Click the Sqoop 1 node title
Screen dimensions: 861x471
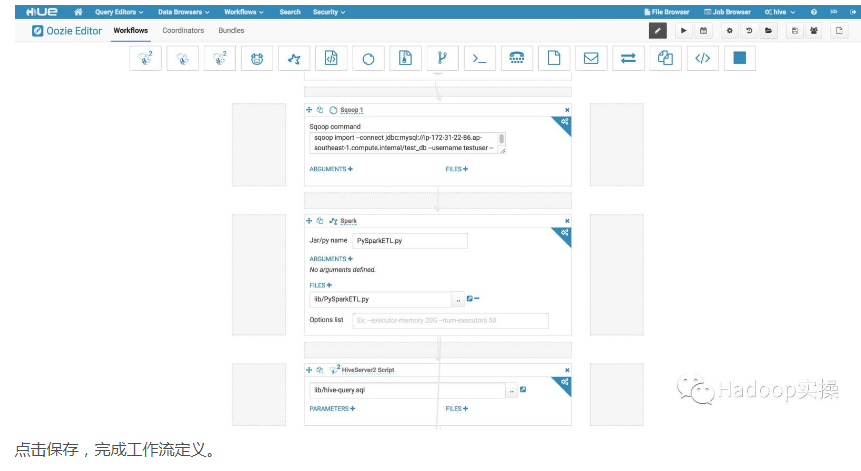point(351,110)
